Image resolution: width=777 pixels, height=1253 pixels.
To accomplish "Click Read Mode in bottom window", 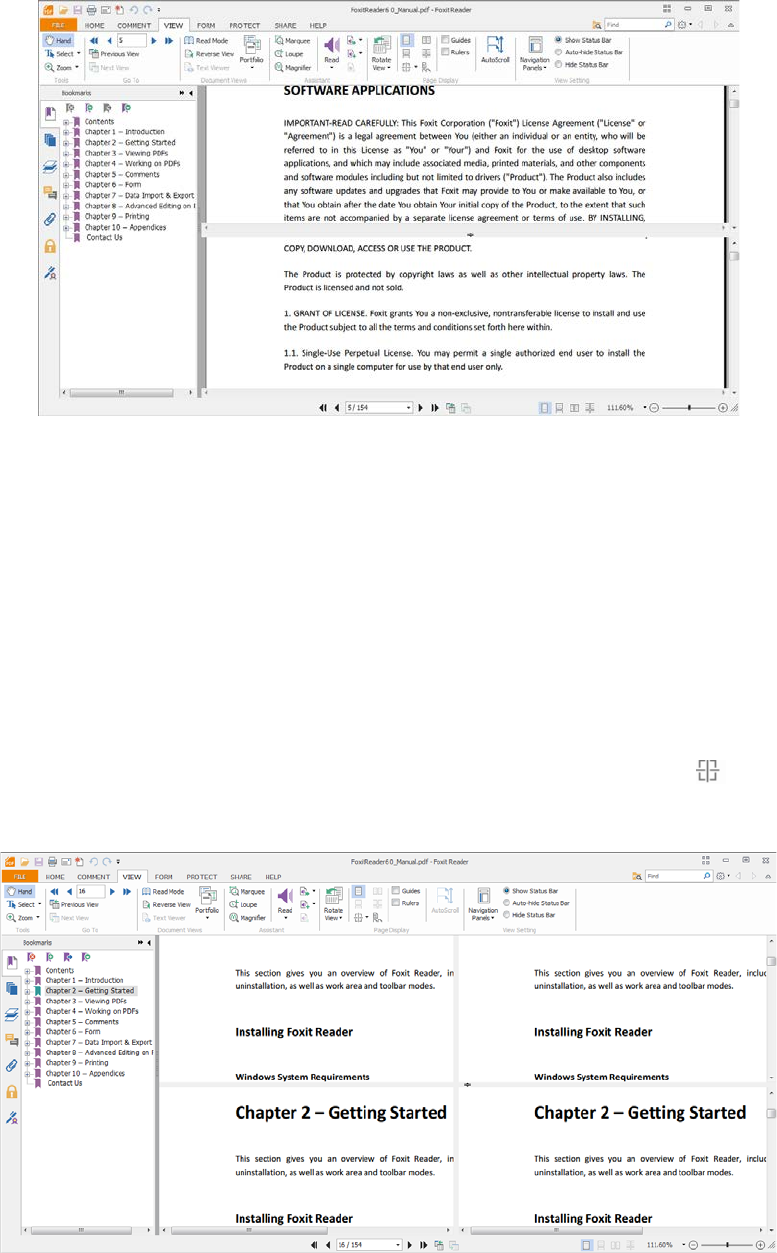I will click(x=164, y=891).
